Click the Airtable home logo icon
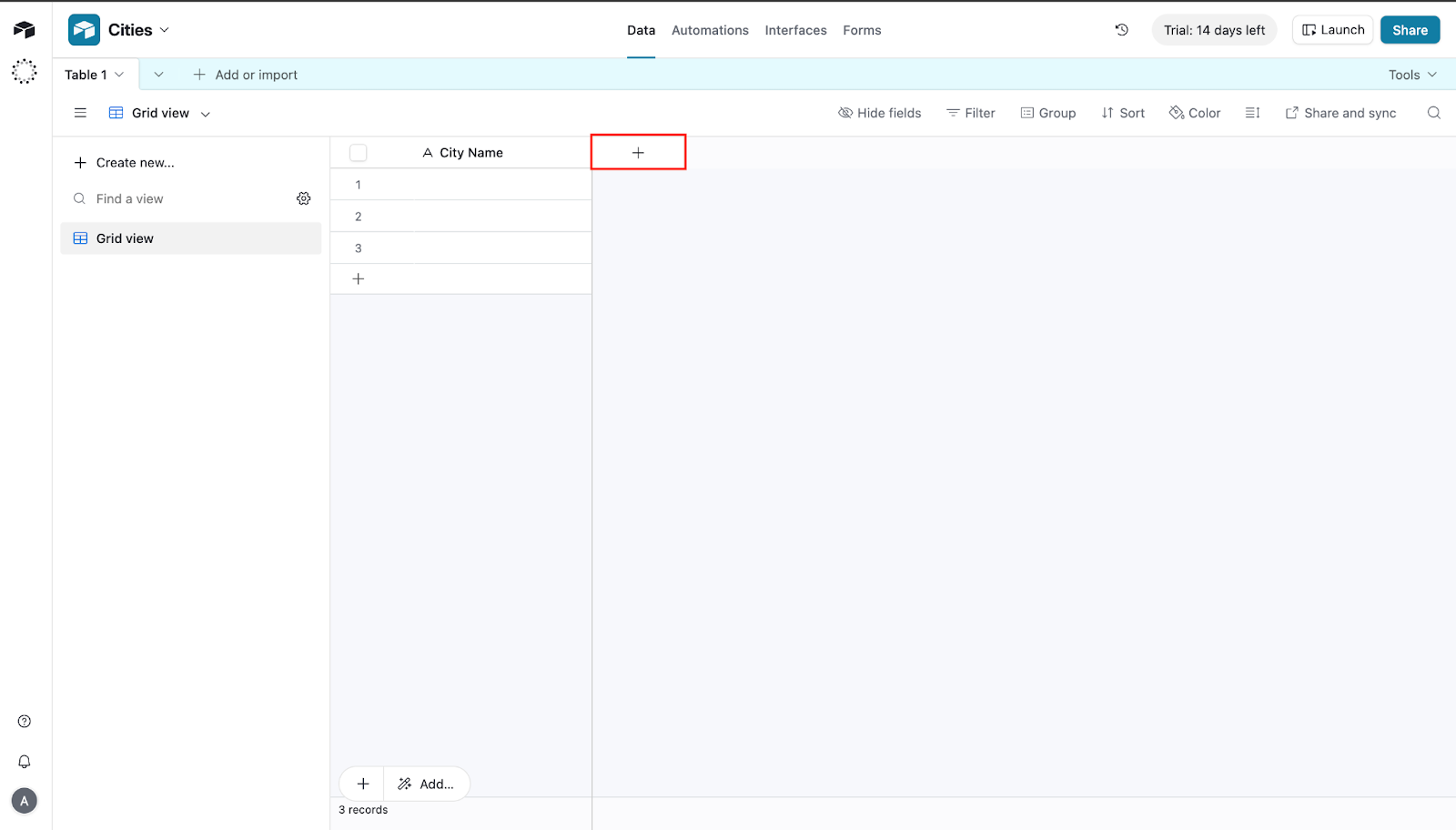 pyautogui.click(x=25, y=30)
